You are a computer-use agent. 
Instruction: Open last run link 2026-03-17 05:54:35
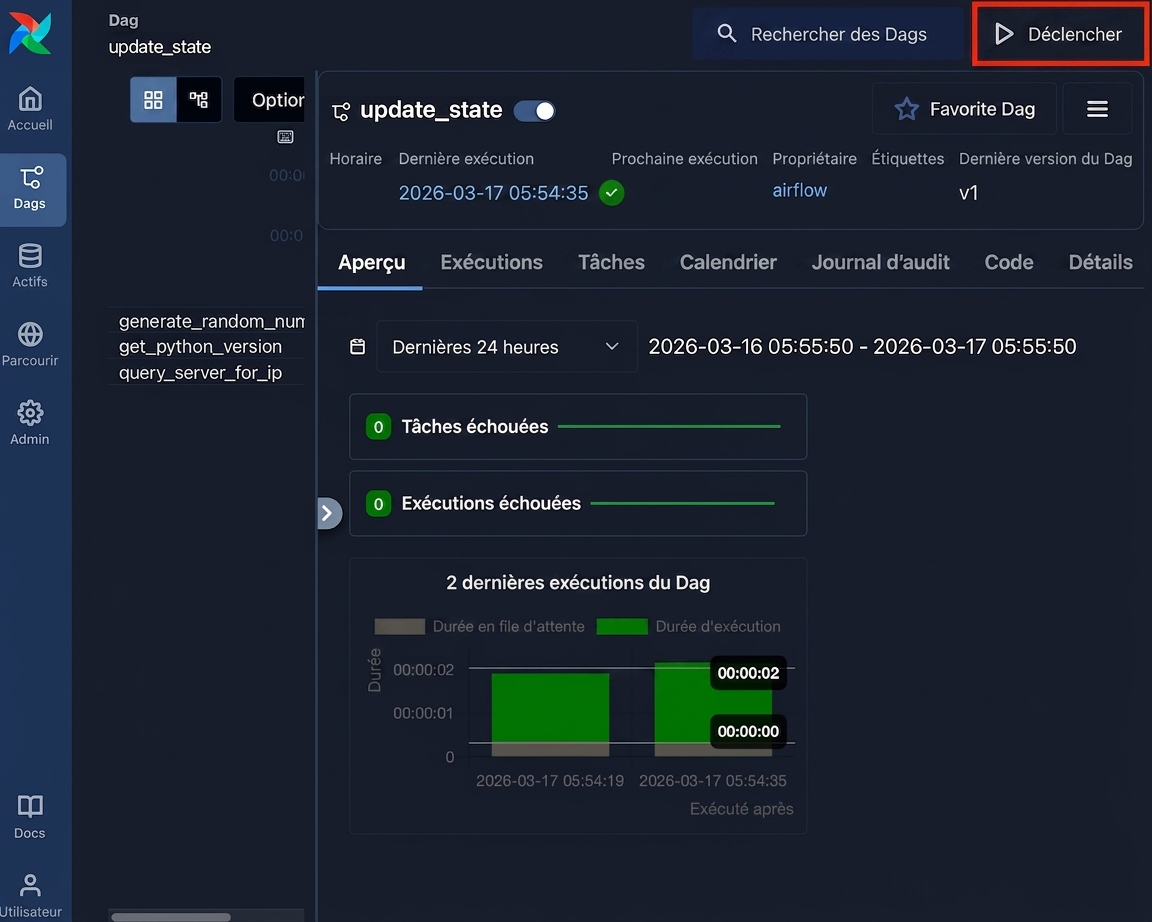[x=493, y=192]
